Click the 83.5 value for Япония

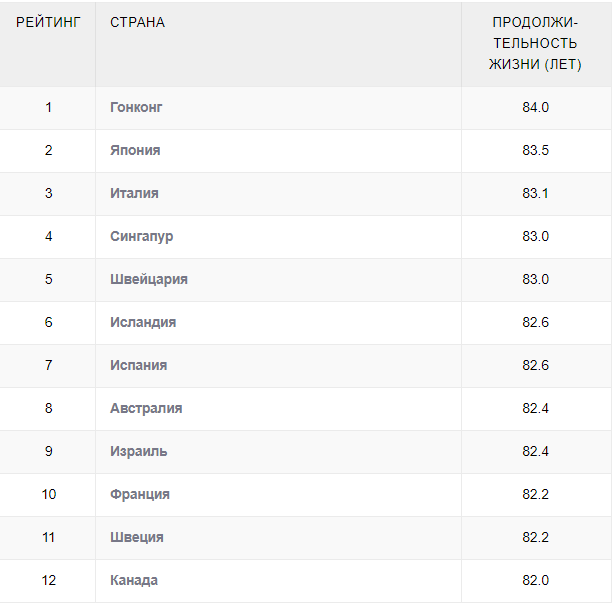tap(536, 150)
